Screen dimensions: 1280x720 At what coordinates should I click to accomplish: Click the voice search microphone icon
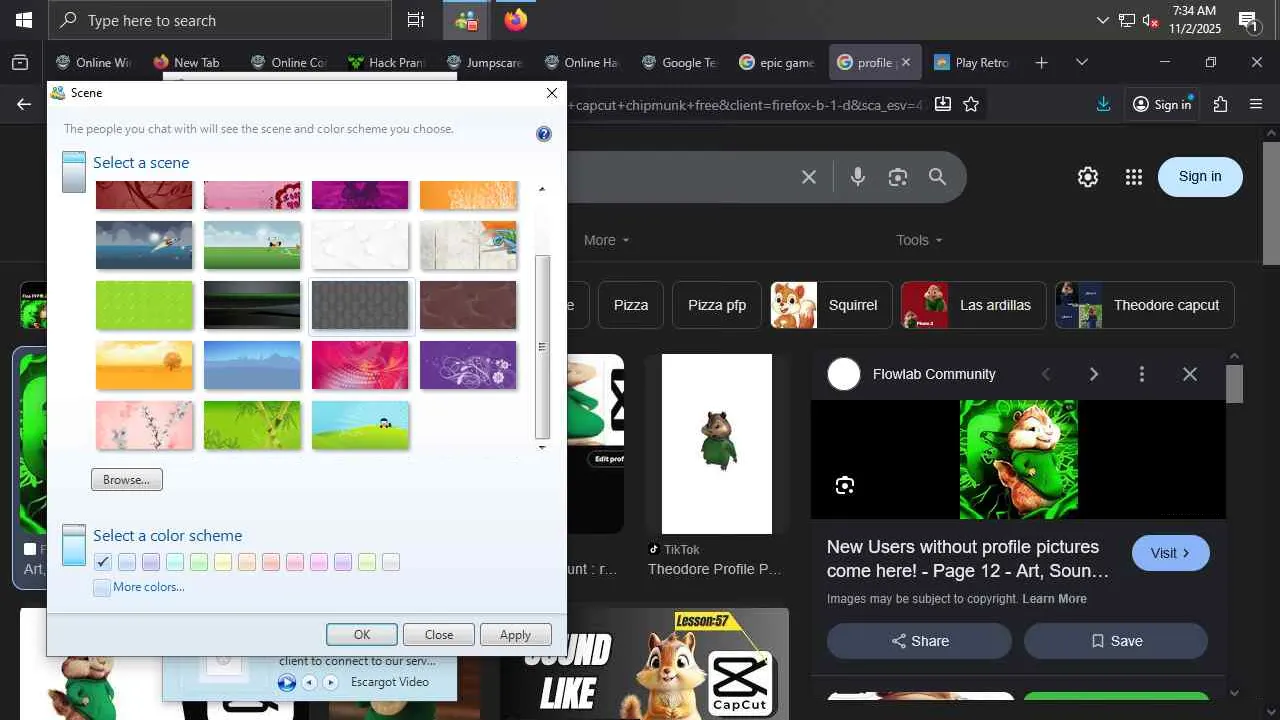click(858, 177)
